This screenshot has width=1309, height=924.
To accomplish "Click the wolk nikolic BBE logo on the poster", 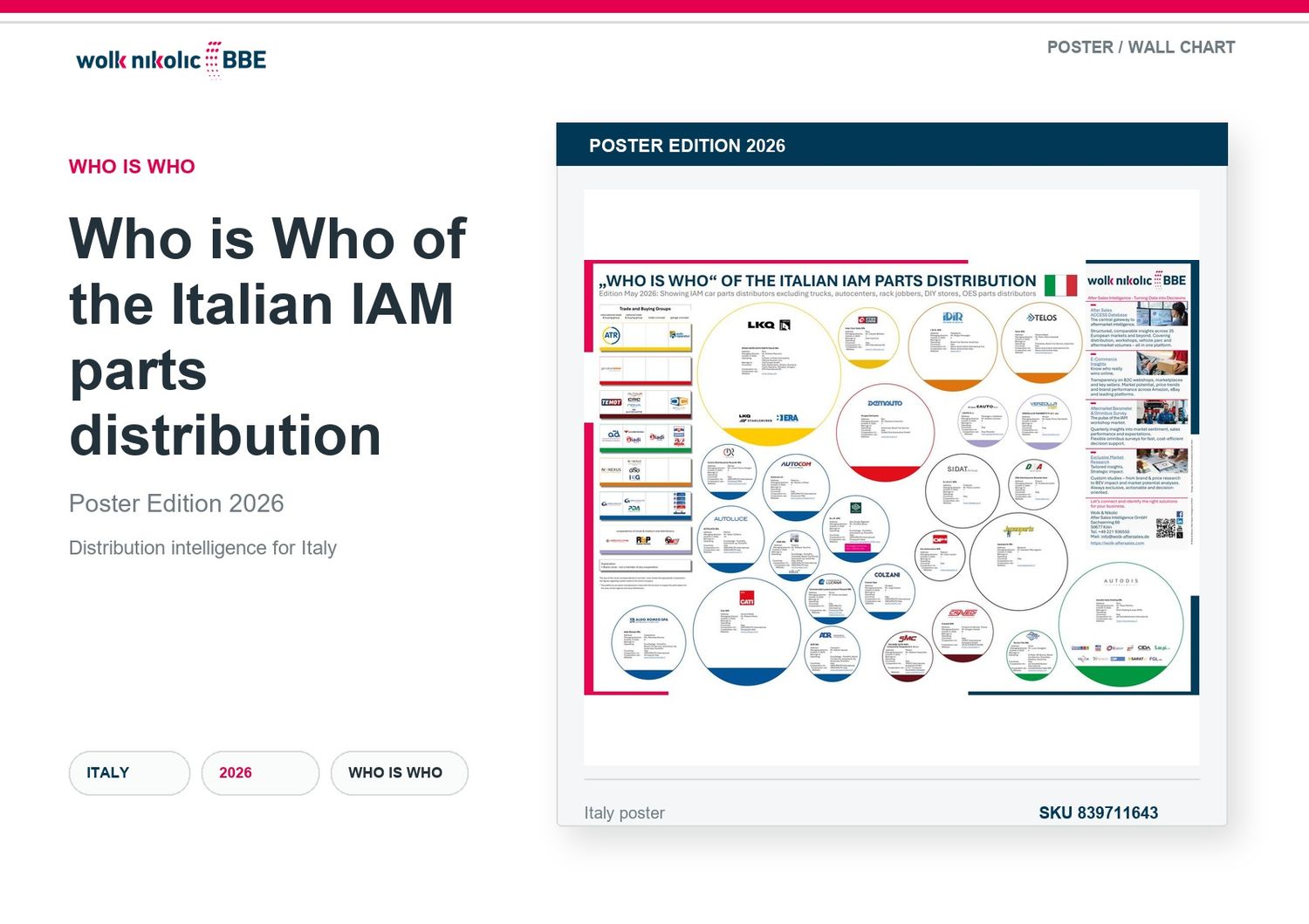I will [1136, 280].
